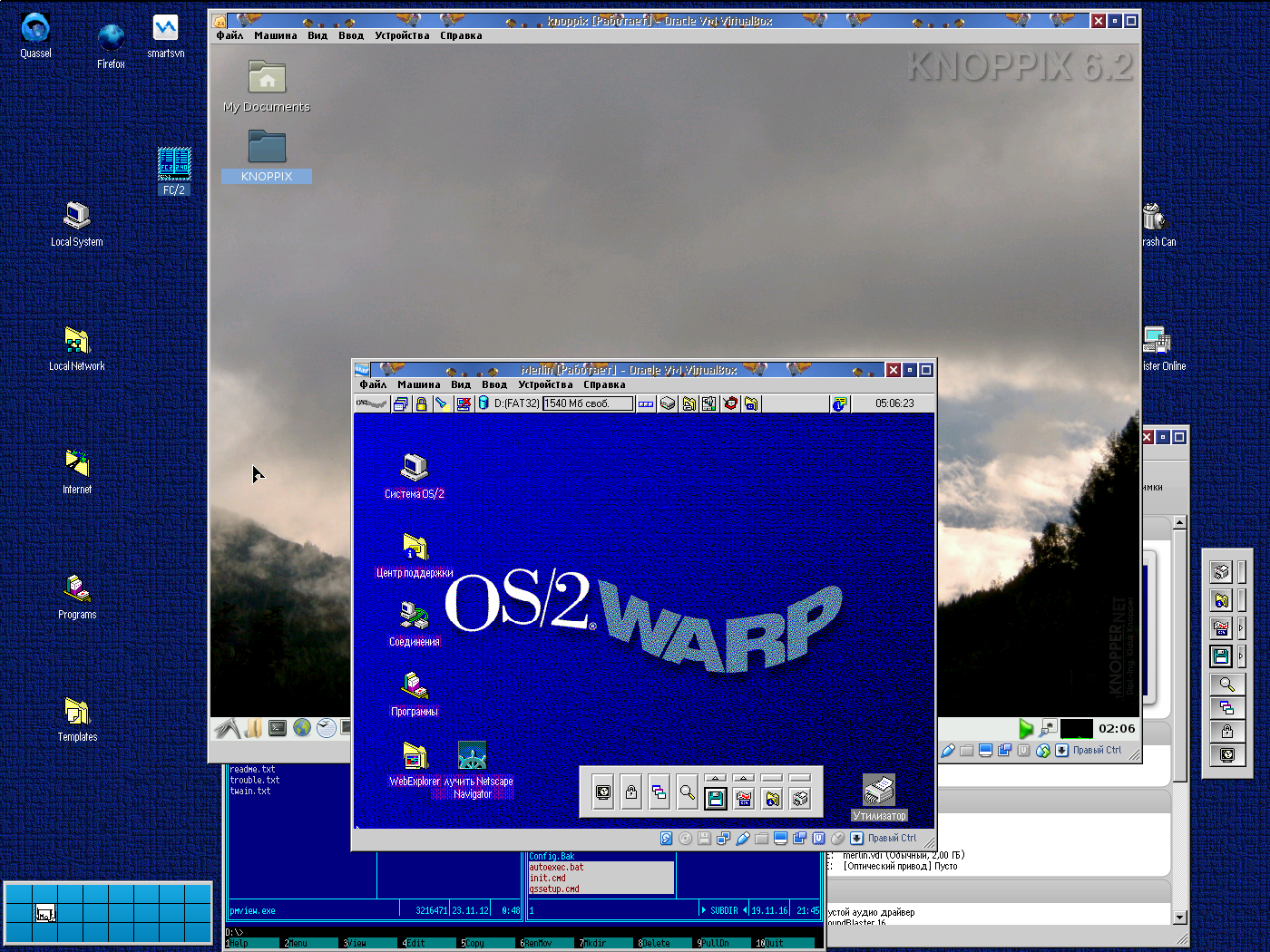
Task: Click WarpCenter clock showing 05:06:23
Action: [894, 403]
